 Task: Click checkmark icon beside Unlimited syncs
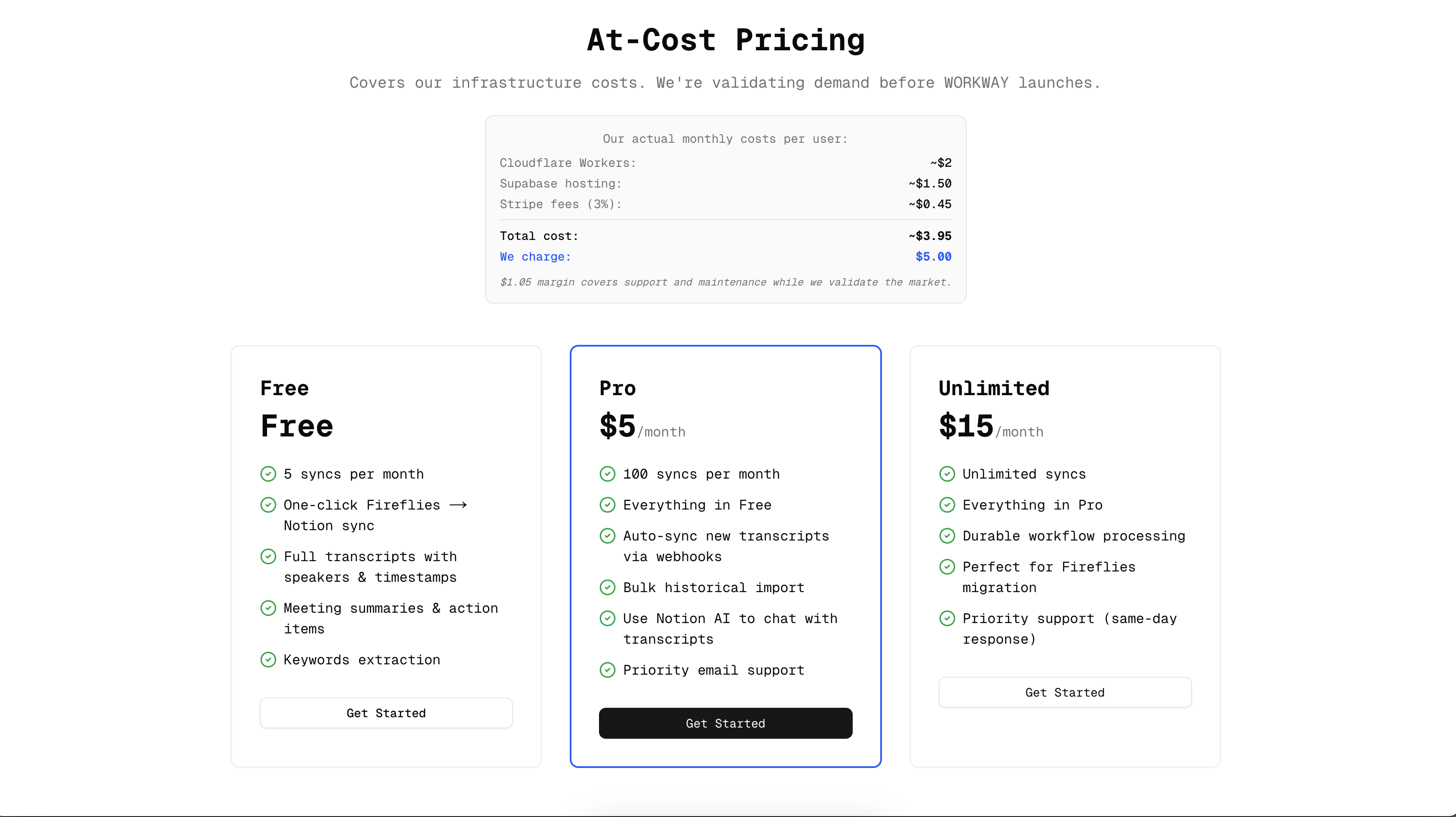[947, 474]
